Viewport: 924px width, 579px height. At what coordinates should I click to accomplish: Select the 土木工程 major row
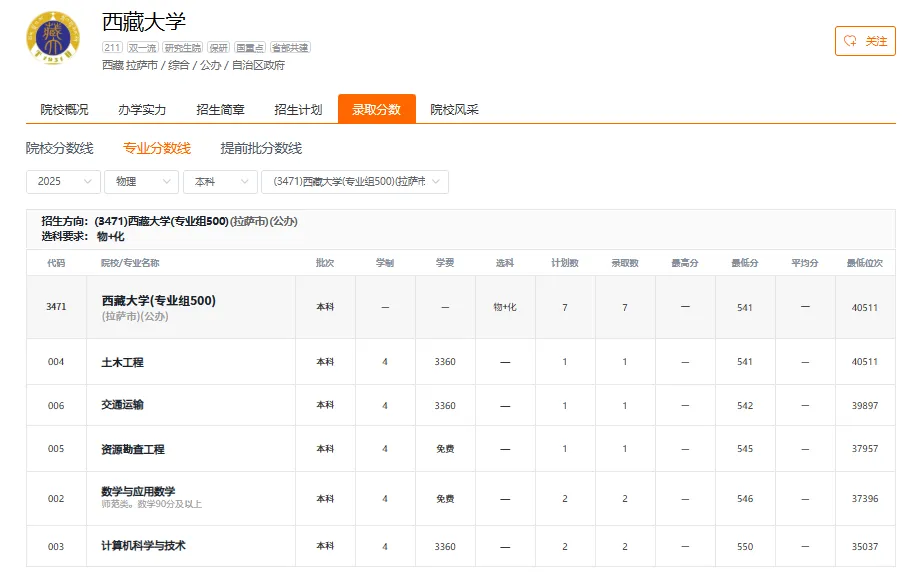coord(461,362)
